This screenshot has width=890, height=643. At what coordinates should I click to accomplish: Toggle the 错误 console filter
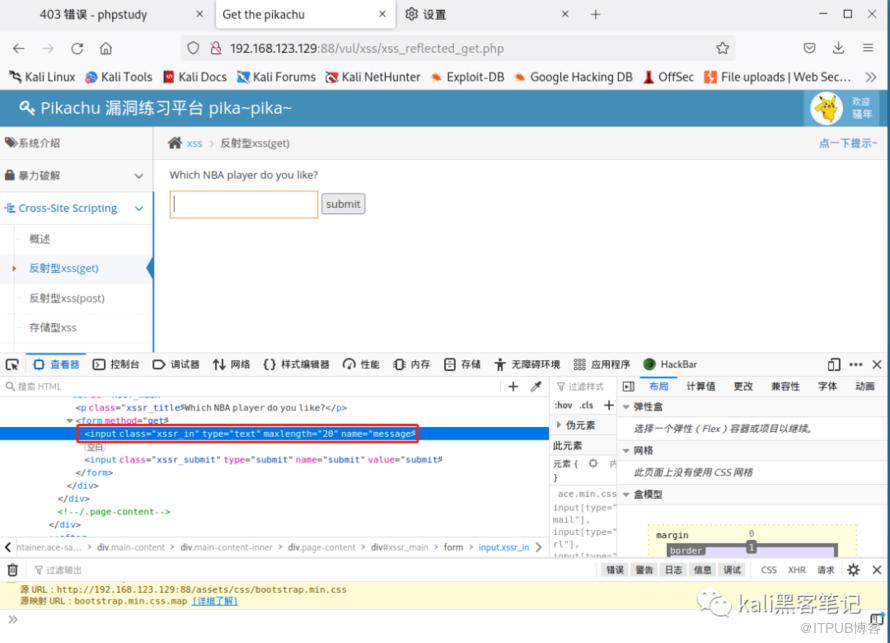[x=614, y=570]
